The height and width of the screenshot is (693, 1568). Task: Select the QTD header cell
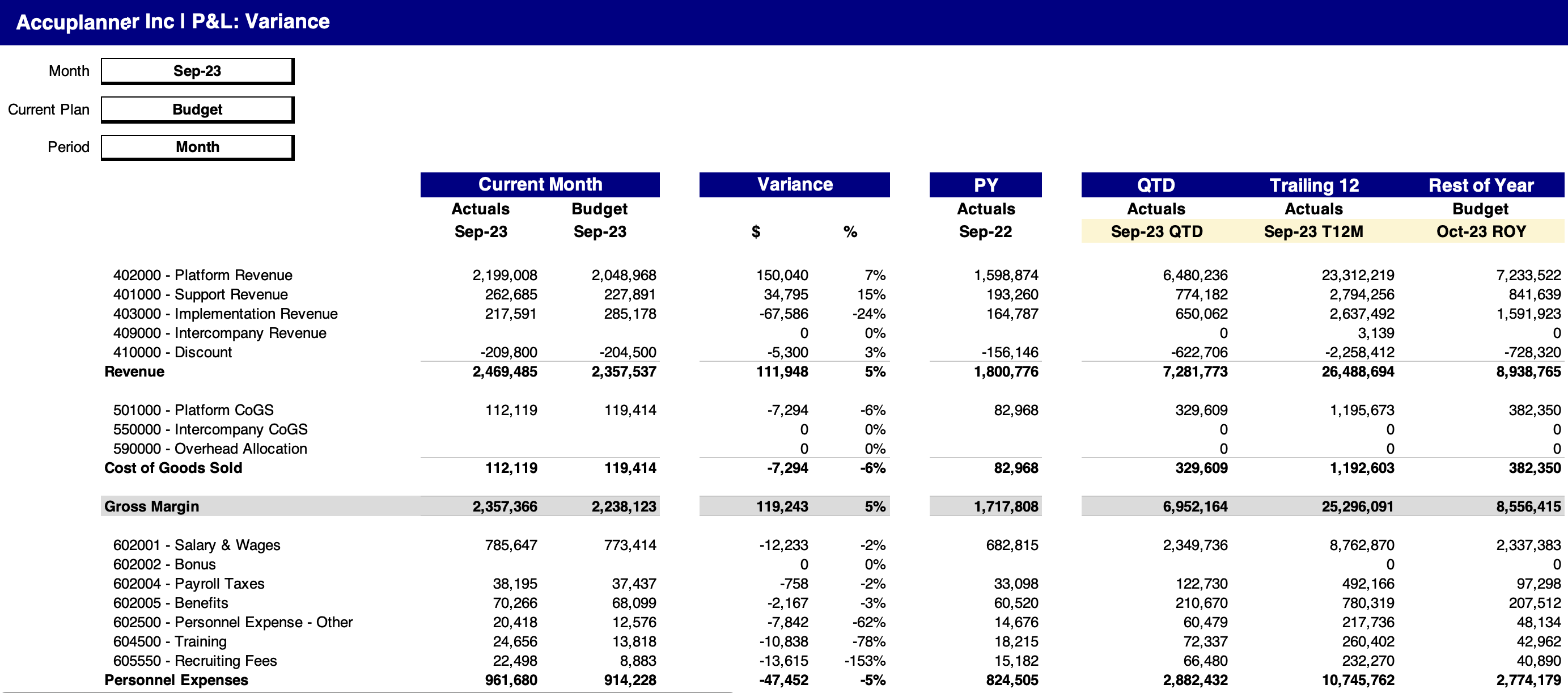(x=1155, y=185)
